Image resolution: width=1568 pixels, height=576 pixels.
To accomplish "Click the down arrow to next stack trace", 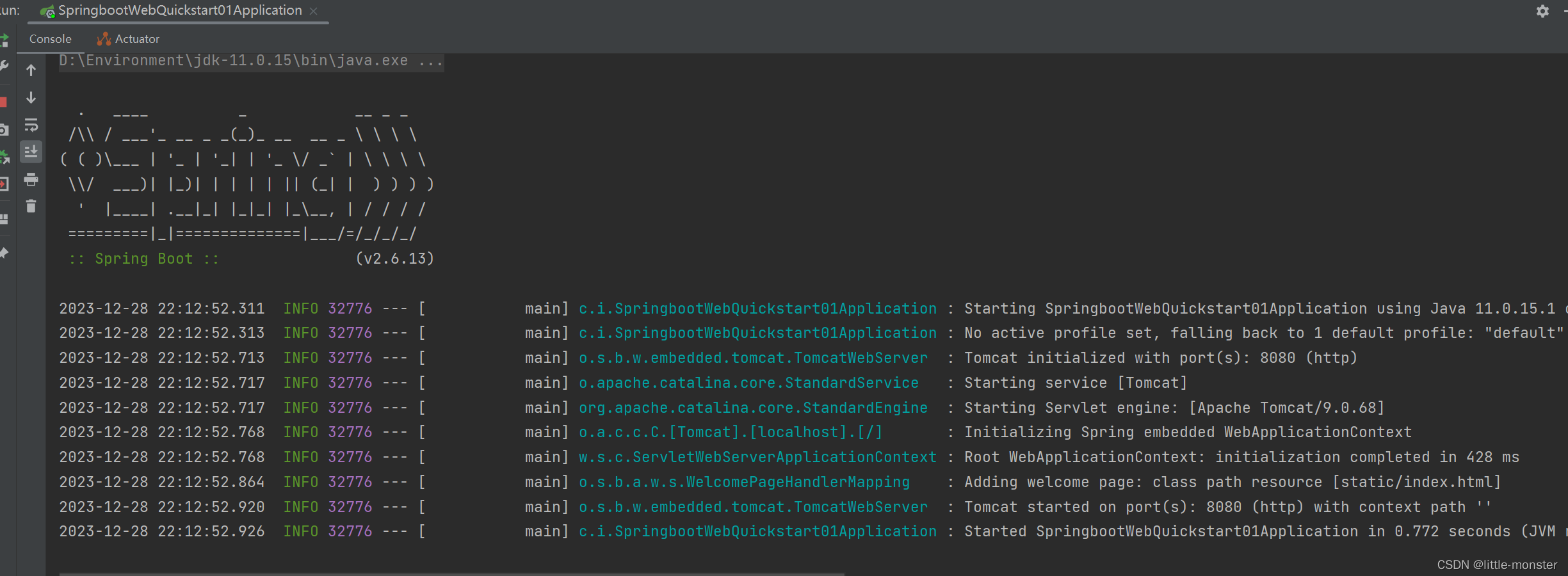I will tap(31, 97).
